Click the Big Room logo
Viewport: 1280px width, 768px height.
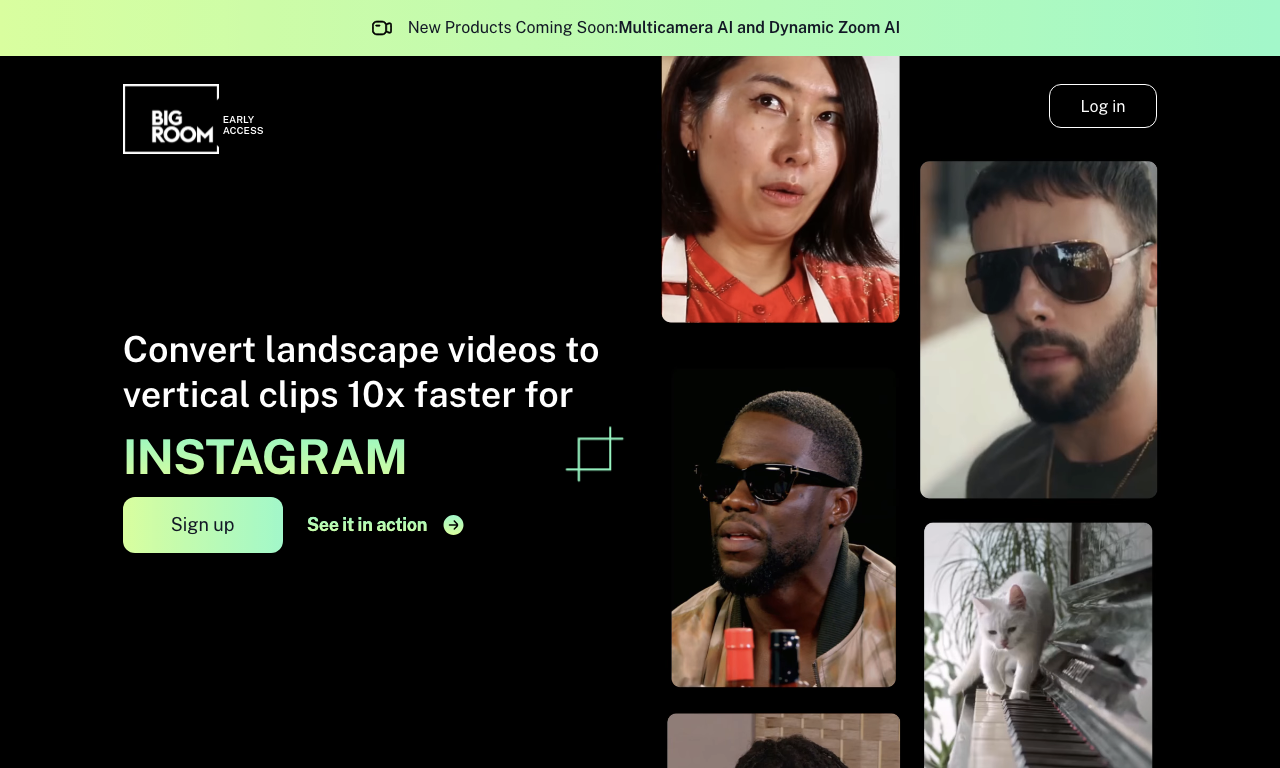tap(171, 119)
